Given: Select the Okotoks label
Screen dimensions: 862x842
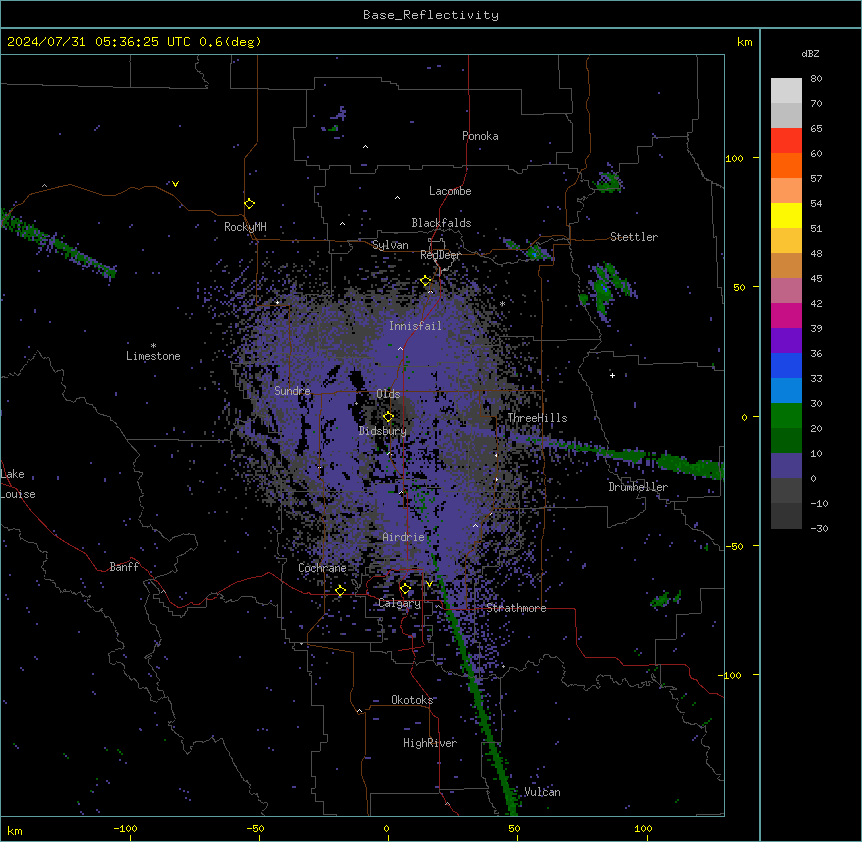Looking at the screenshot, I should [x=412, y=700].
